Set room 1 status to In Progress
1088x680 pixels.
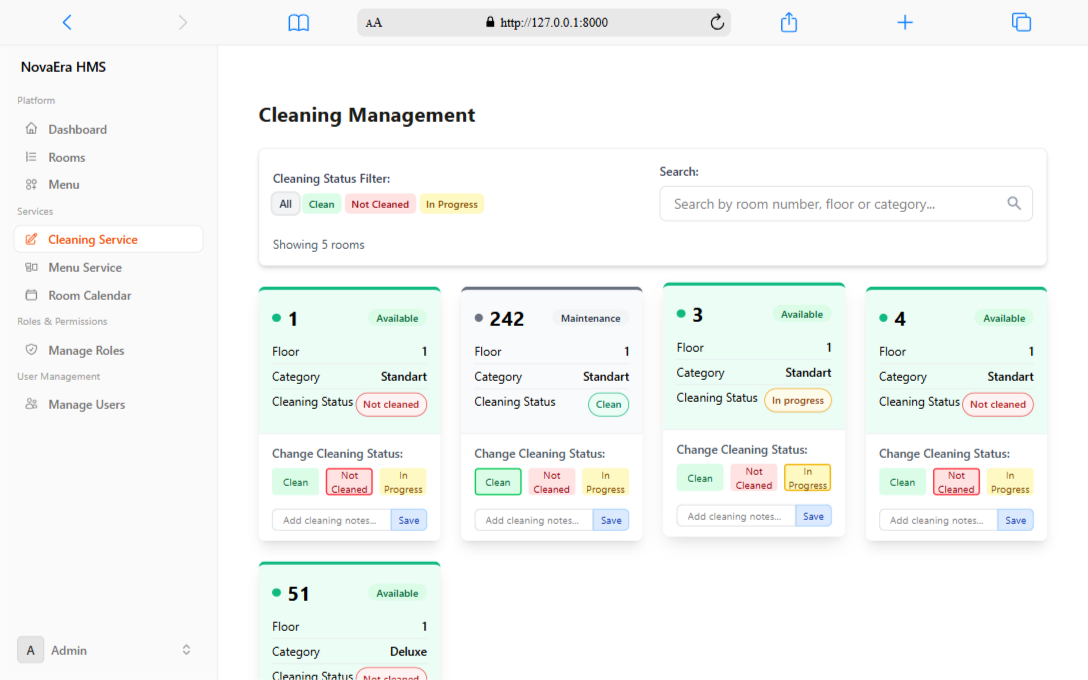point(403,482)
